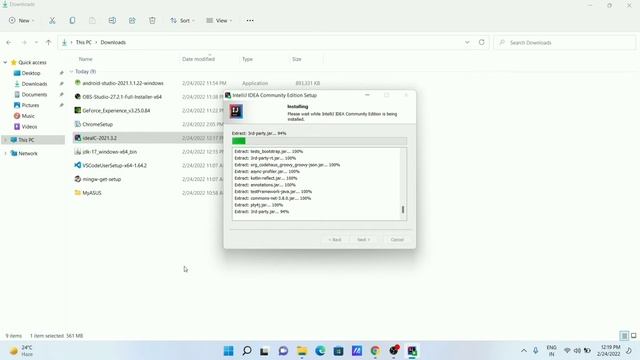Open File Explorer from the taskbar
Screen dimensions: 640x360
pyautogui.click(x=302, y=351)
